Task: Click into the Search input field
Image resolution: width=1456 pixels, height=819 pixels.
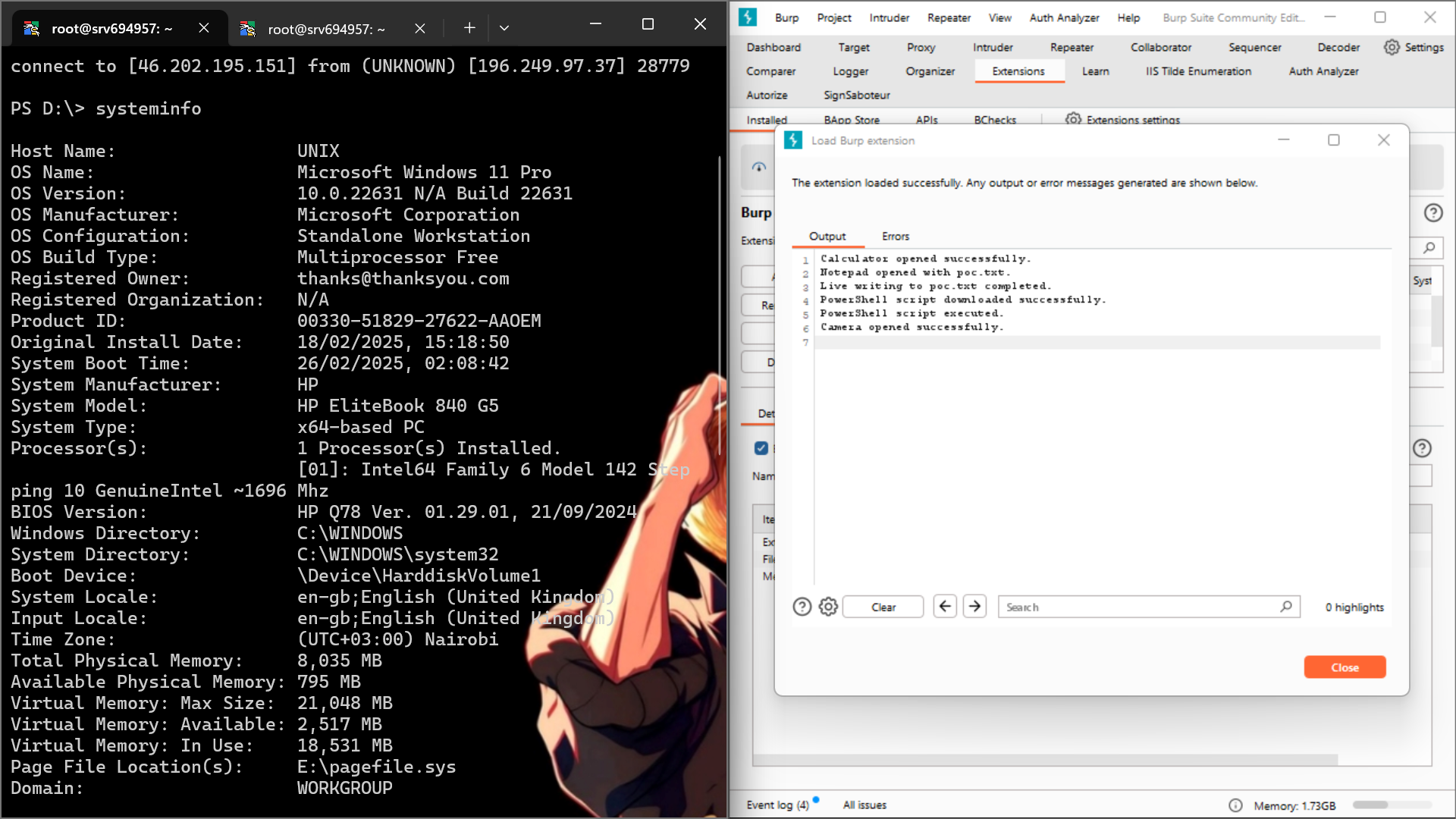Action: coord(1137,607)
